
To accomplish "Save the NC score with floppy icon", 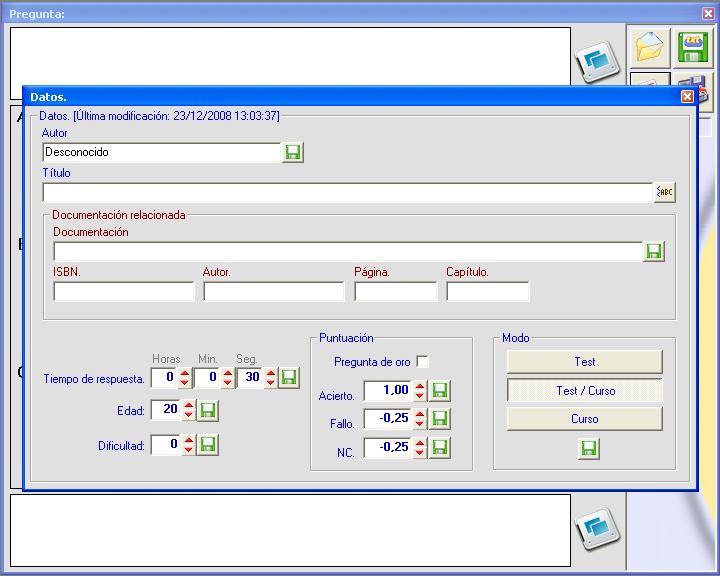I will click(x=439, y=448).
